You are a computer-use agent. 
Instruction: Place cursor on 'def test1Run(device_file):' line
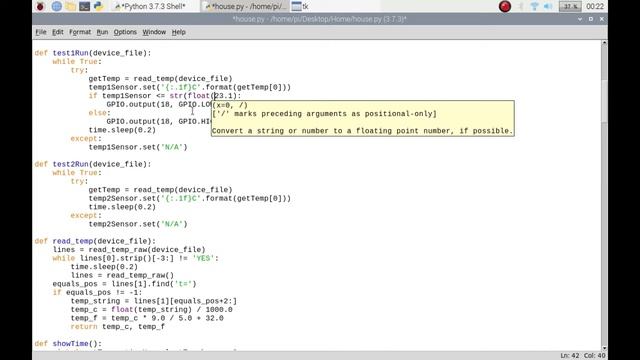tap(93, 53)
